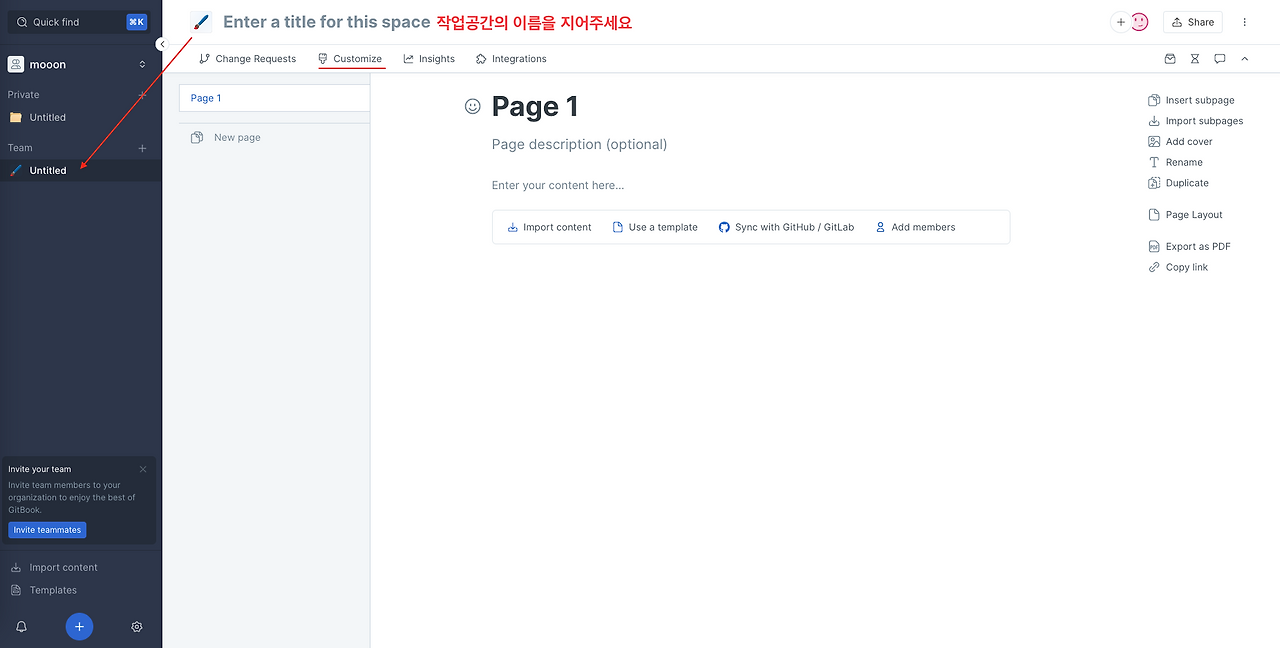Click the pencil icon beside the space title
Screen dimensions: 1280x648
click(200, 21)
